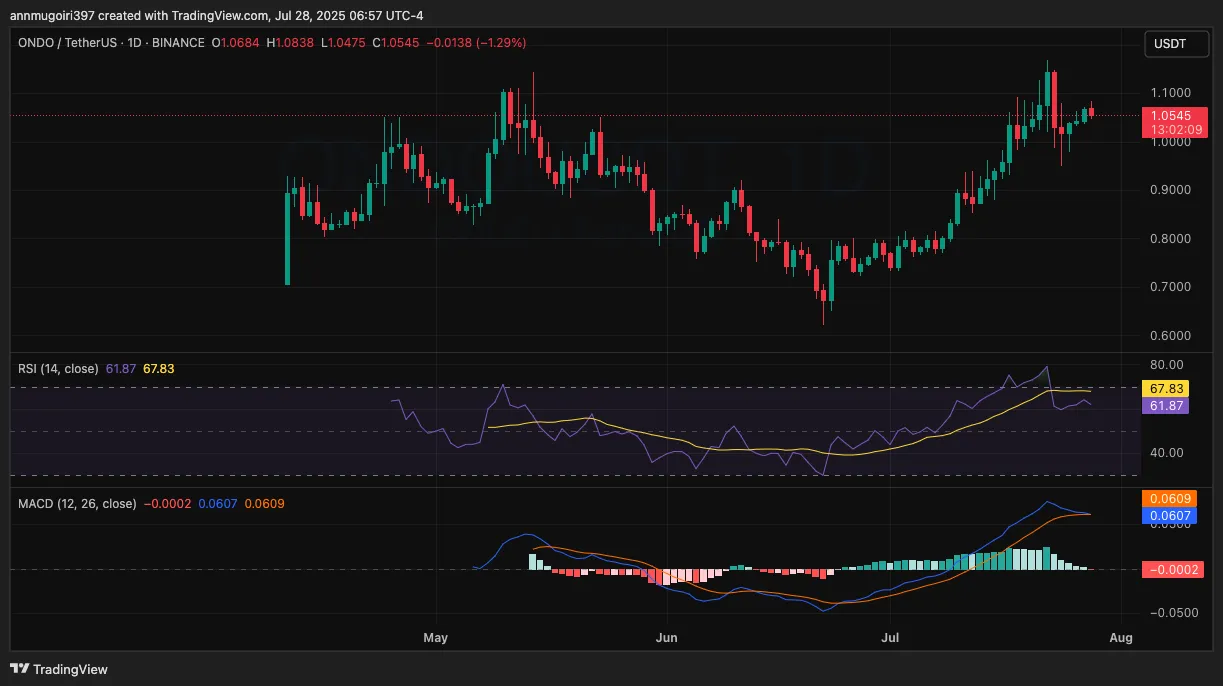This screenshot has height=686, width=1223.
Task: Click the TradingView logo icon bottom-left
Action: (x=20, y=668)
